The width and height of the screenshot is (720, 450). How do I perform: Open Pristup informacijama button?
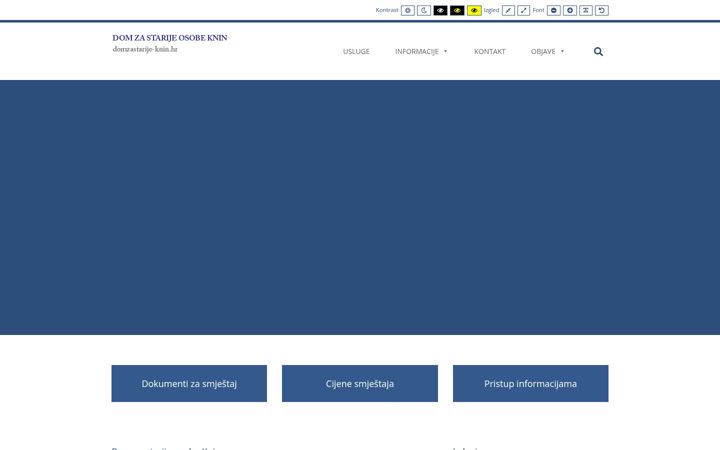[530, 383]
